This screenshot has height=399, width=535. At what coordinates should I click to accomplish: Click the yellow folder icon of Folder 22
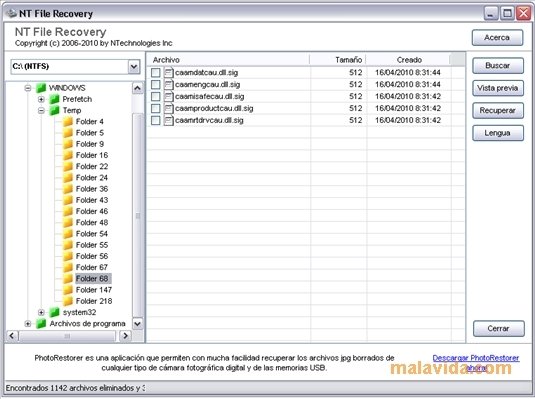68,167
